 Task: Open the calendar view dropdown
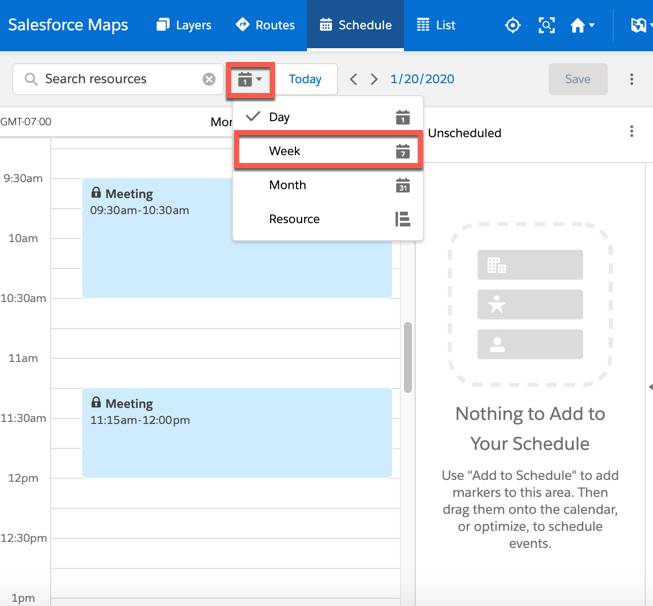pos(250,80)
